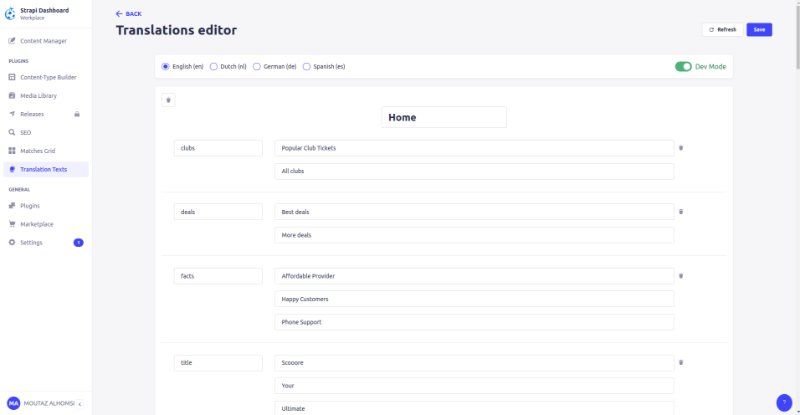800x415 pixels.
Task: Delete the deals row
Action: point(681,212)
